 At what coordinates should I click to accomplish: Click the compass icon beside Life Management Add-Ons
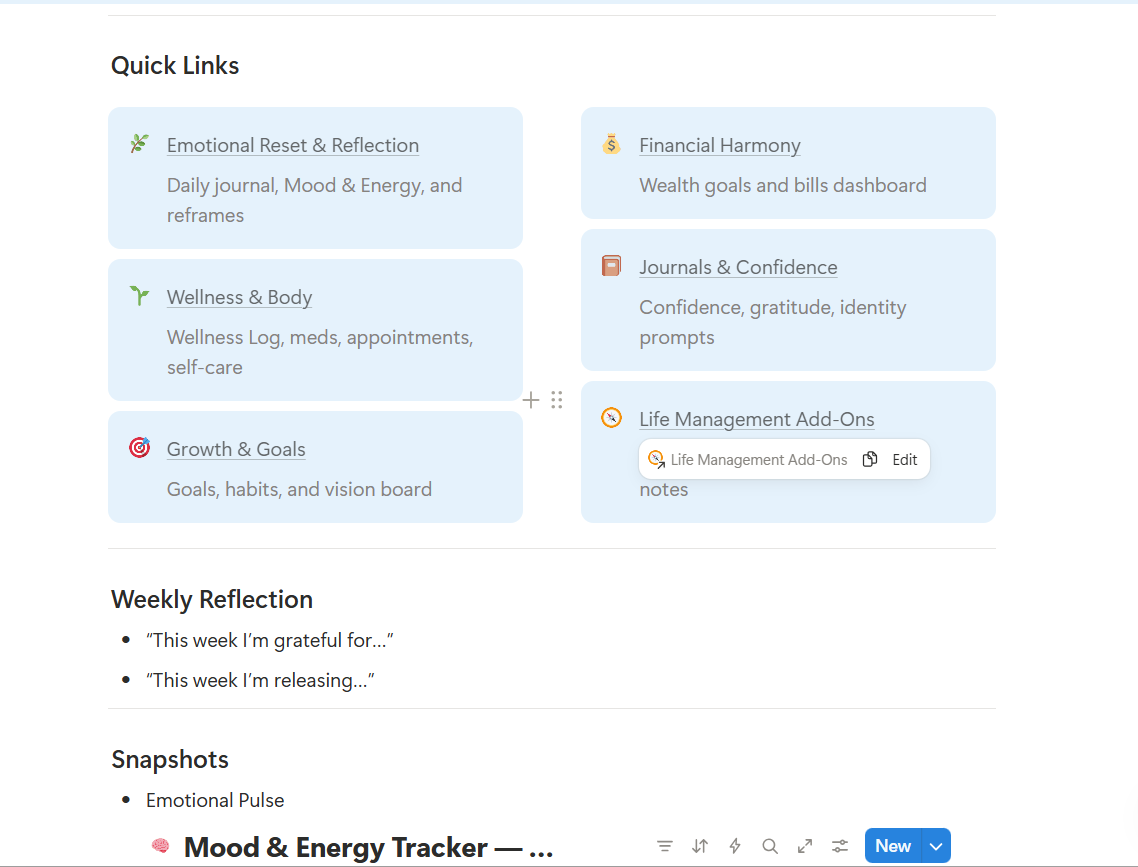coord(611,418)
